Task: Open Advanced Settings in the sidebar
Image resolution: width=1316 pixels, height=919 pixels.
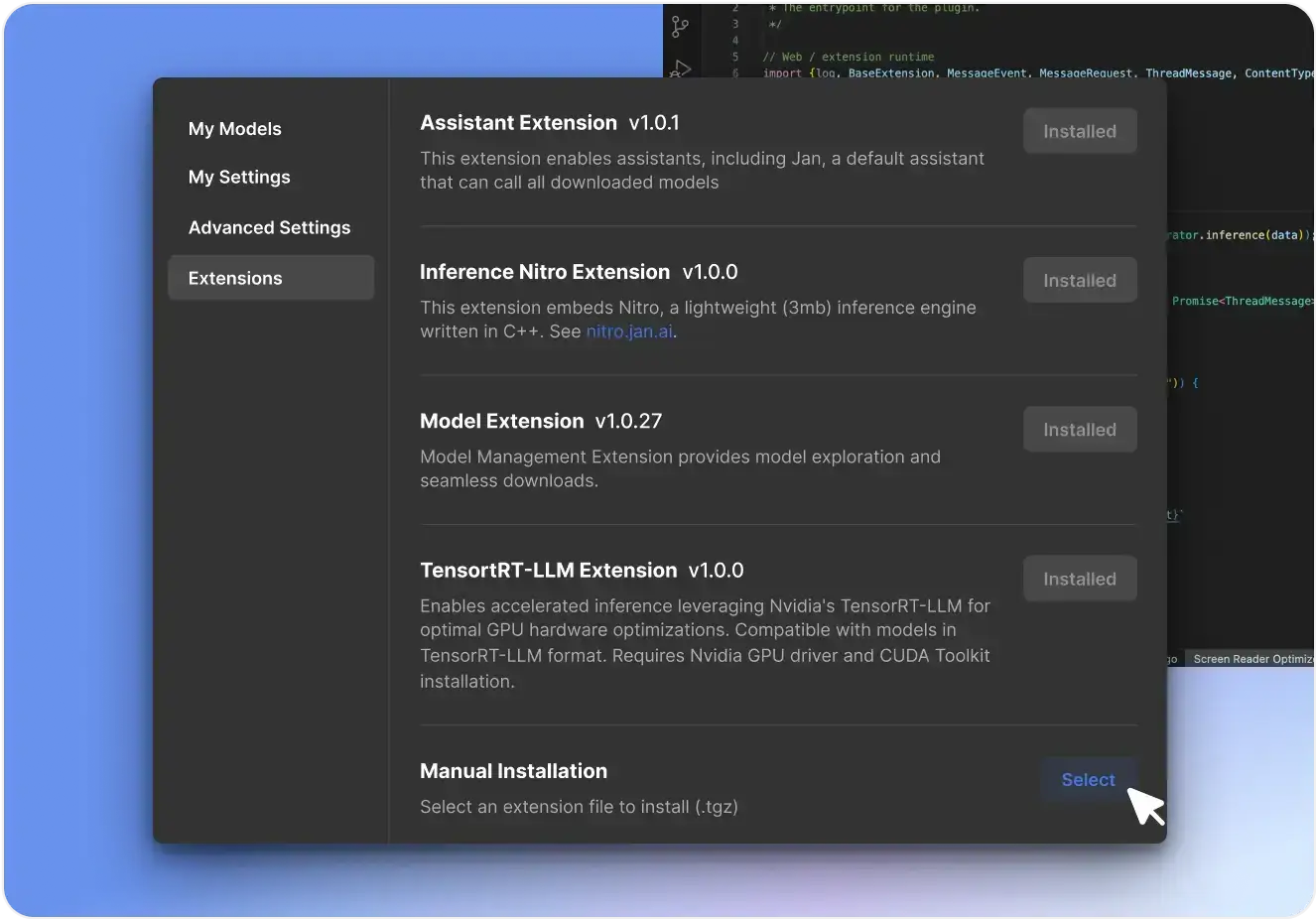Action: [x=269, y=228]
